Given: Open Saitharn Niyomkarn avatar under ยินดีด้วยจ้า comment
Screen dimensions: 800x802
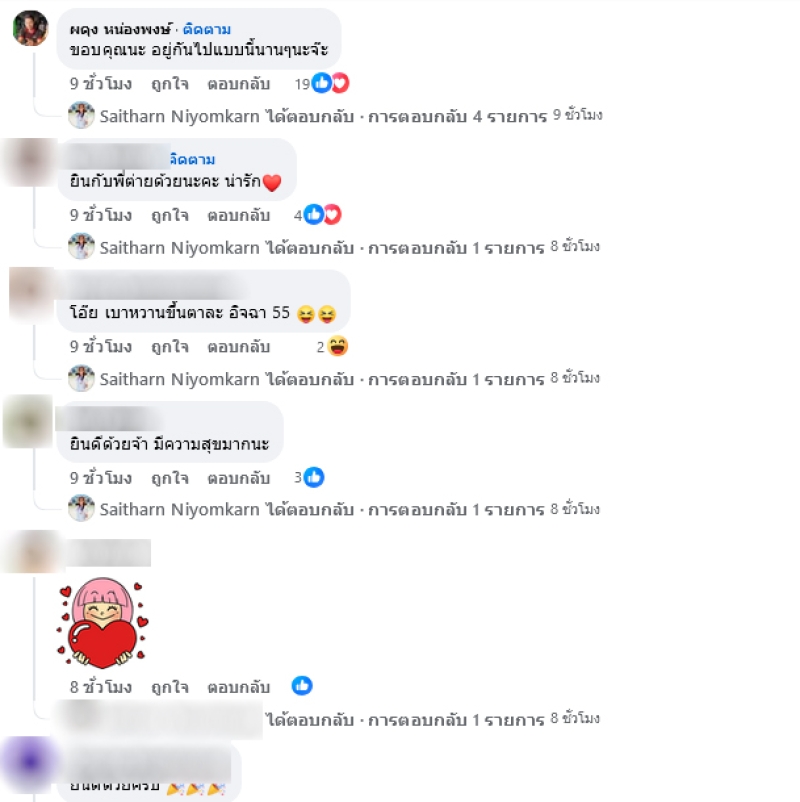Looking at the screenshot, I should [x=81, y=509].
